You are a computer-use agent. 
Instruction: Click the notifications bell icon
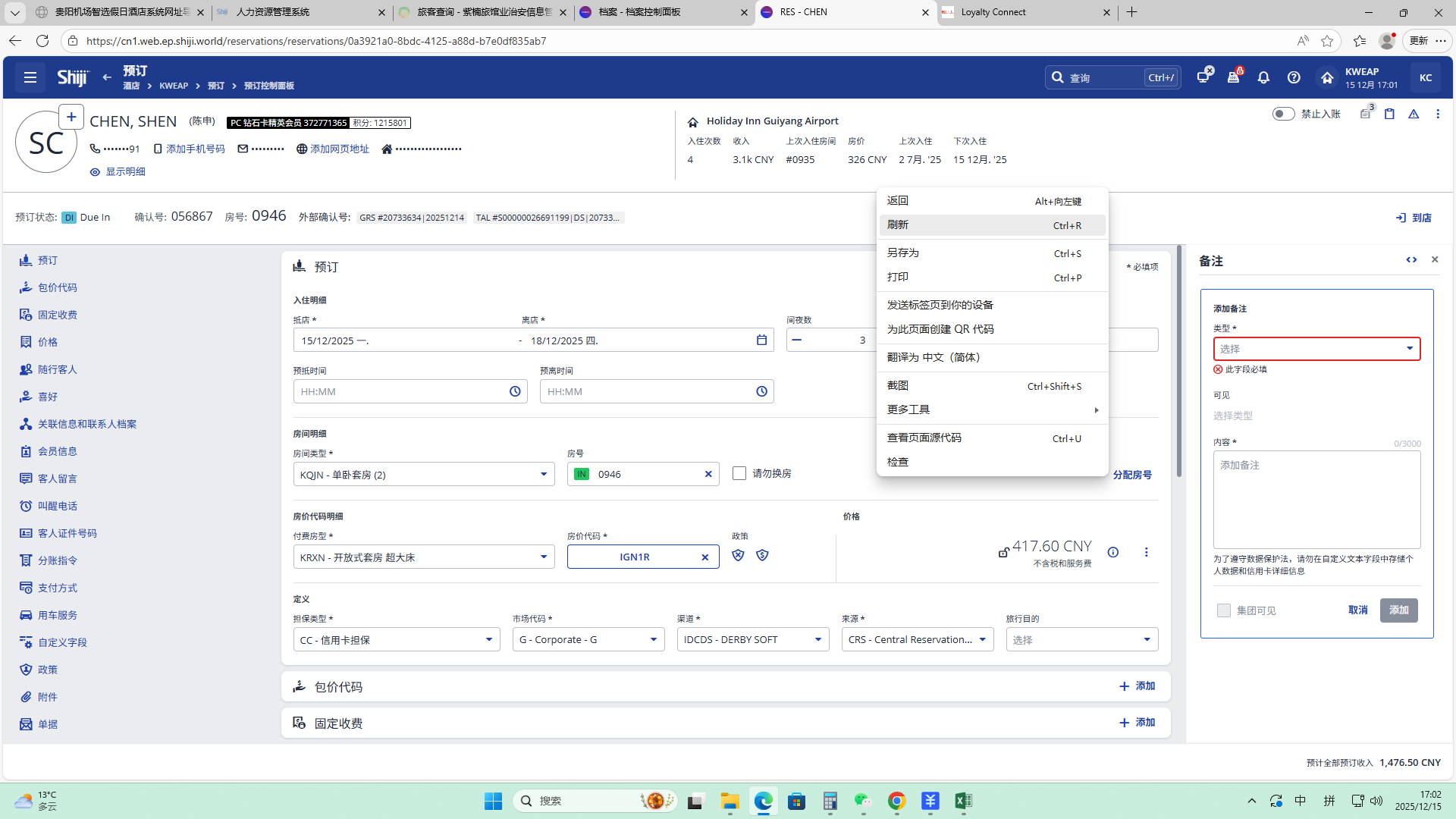pos(1263,77)
